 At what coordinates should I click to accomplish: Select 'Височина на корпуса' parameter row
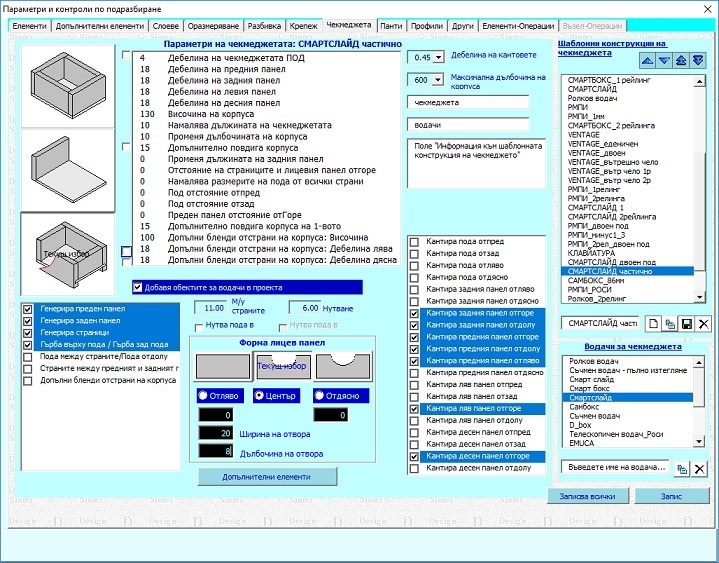[x=266, y=114]
